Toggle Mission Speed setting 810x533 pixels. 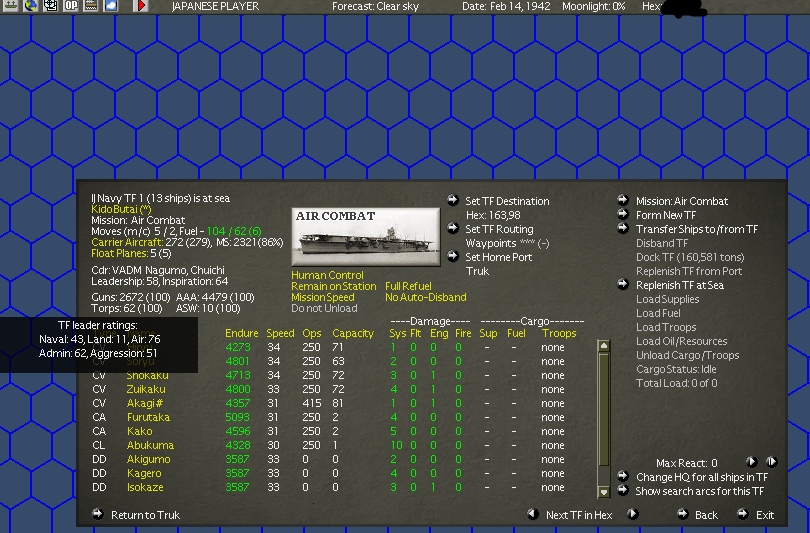pyautogui.click(x=322, y=297)
